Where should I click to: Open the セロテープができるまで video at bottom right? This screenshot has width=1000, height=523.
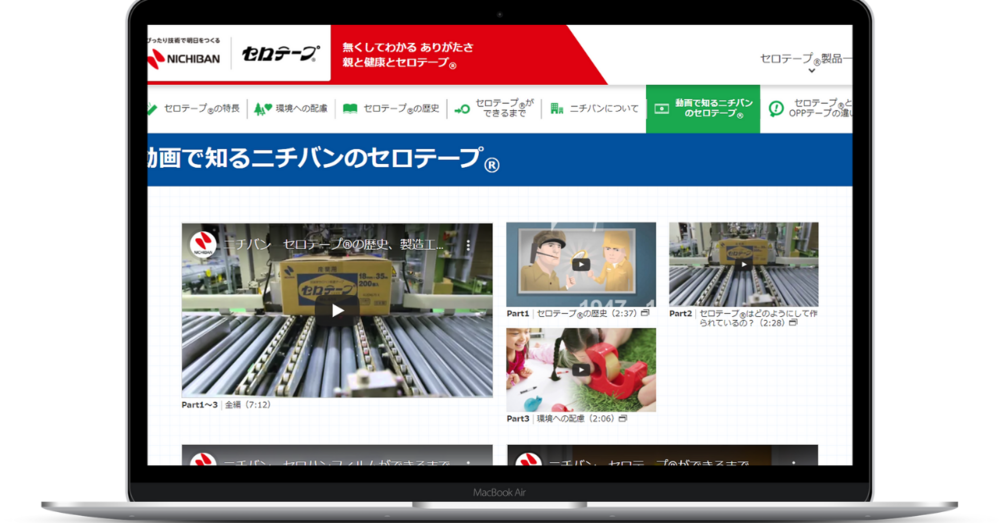pos(663,455)
